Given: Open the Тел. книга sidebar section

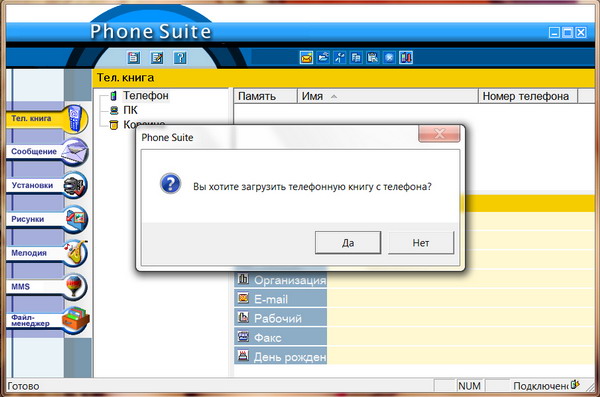Looking at the screenshot, I should tap(47, 119).
